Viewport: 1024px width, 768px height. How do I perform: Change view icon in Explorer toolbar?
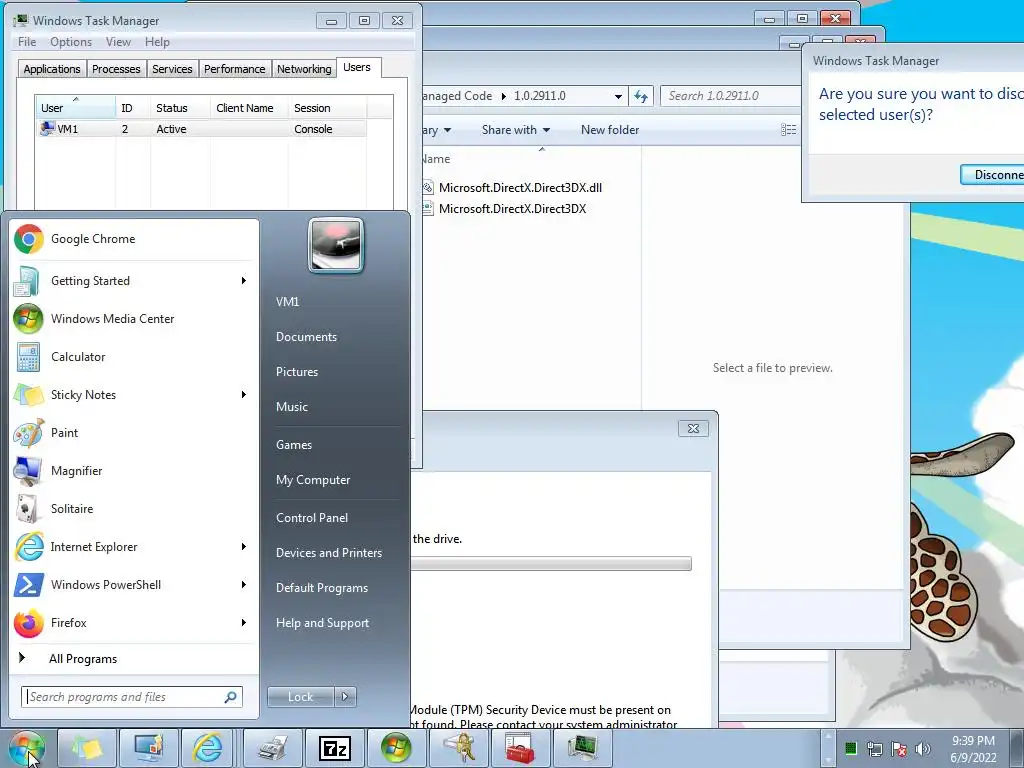(x=788, y=130)
